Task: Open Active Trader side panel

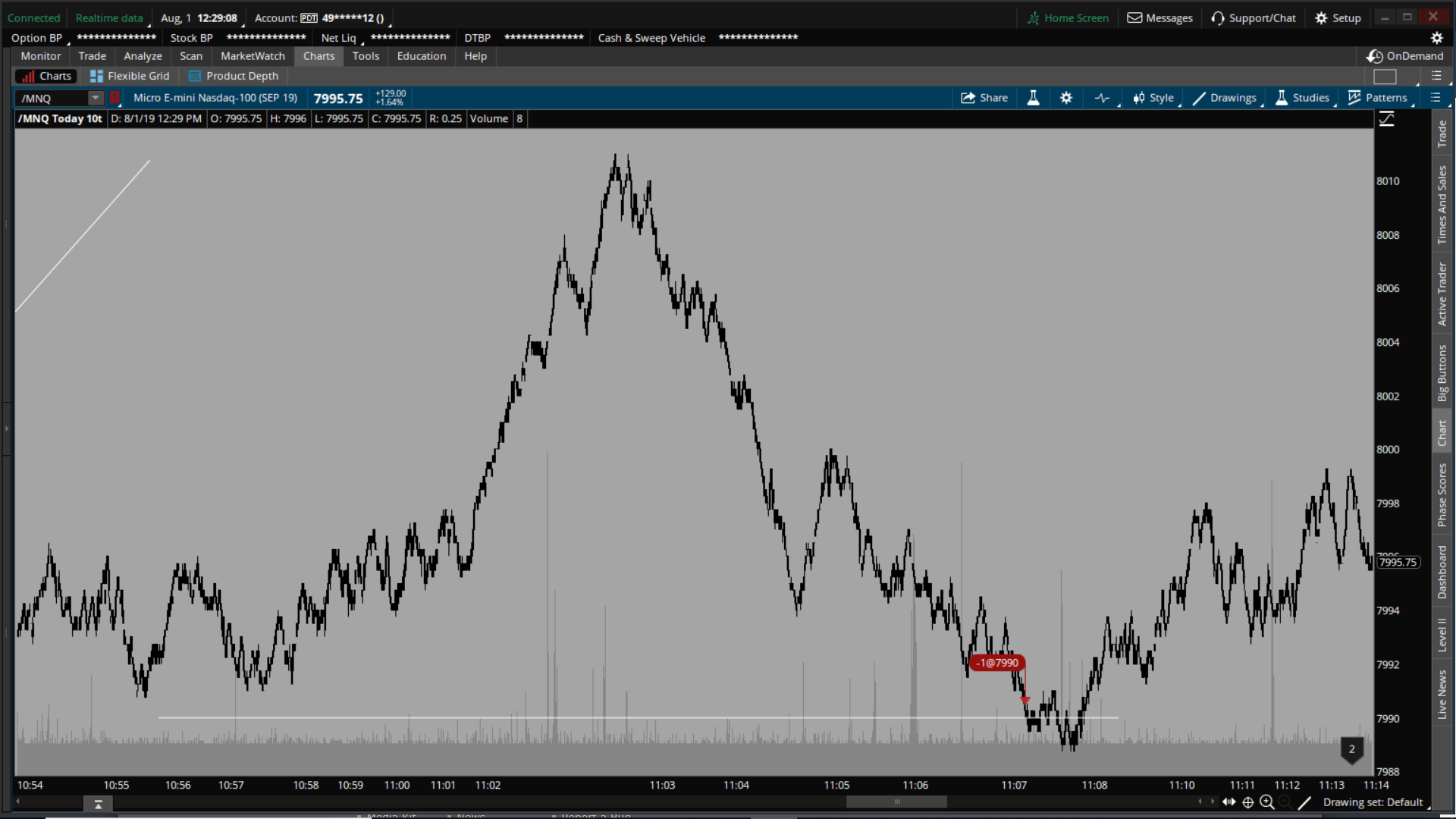Action: click(1442, 294)
